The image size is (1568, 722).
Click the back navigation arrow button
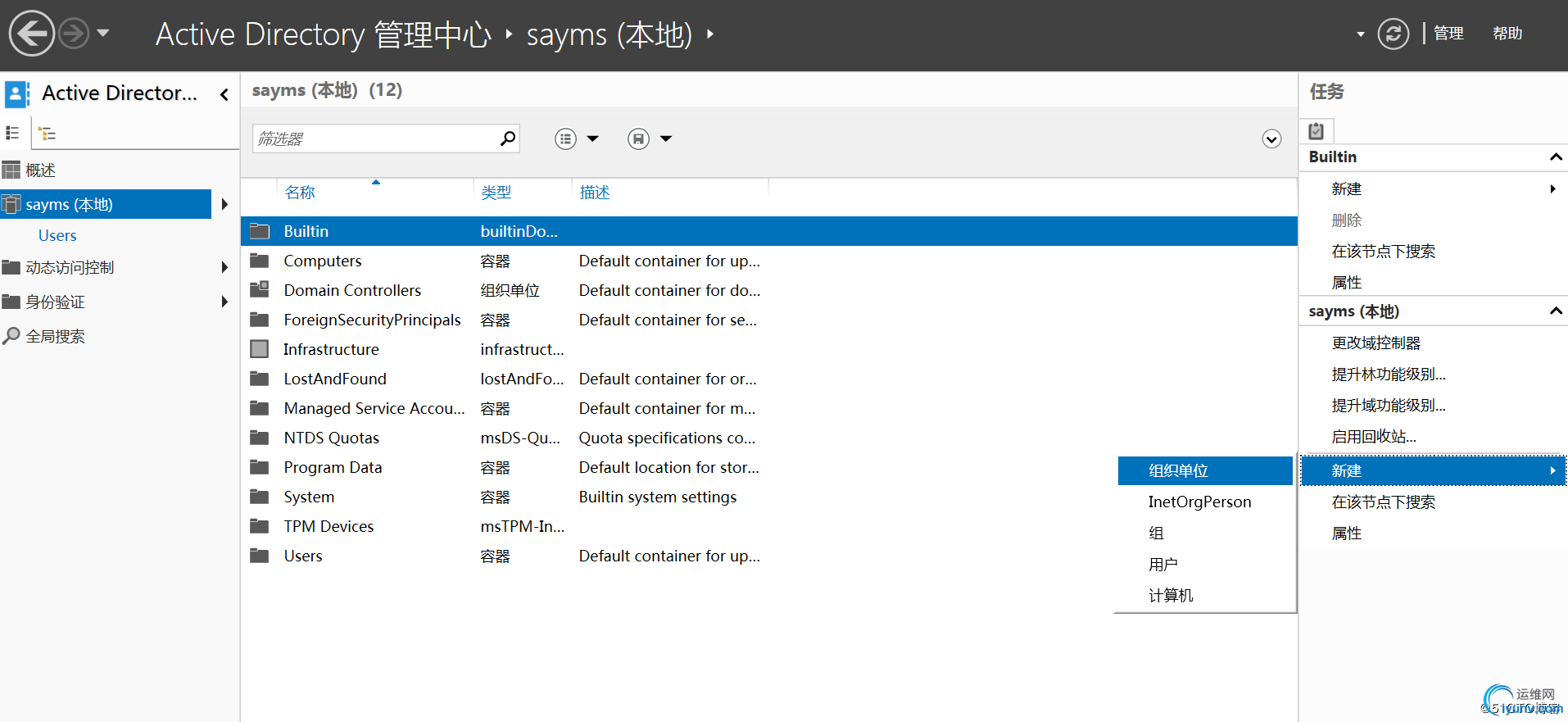click(31, 34)
